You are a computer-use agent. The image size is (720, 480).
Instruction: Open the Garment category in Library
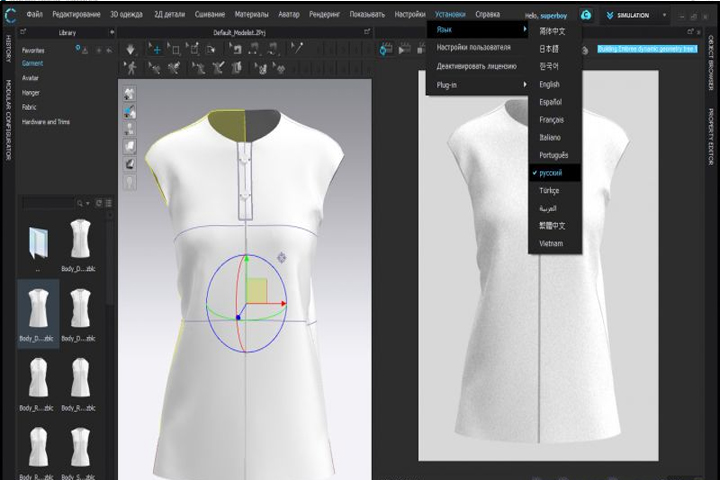pos(32,63)
